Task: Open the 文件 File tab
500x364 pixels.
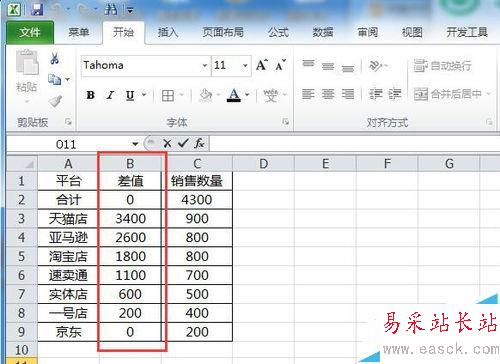Action: click(30, 32)
